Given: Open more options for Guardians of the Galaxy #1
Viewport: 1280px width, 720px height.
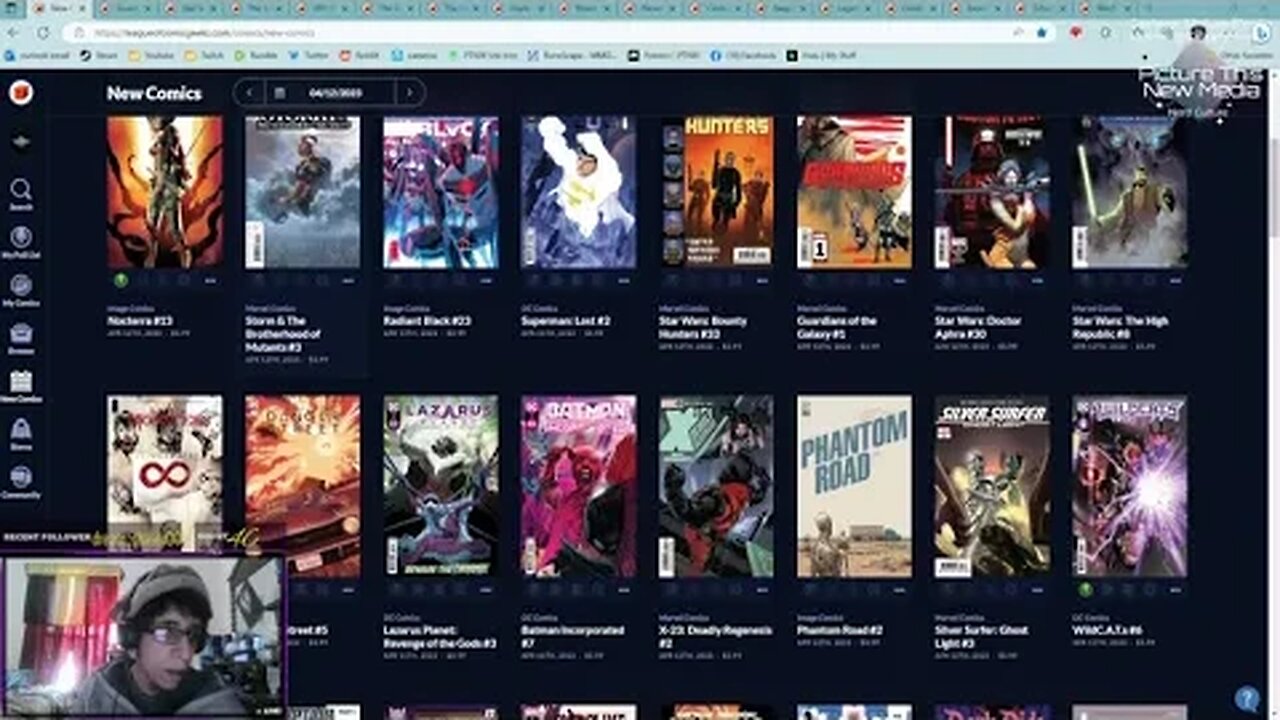Looking at the screenshot, I should [900, 281].
